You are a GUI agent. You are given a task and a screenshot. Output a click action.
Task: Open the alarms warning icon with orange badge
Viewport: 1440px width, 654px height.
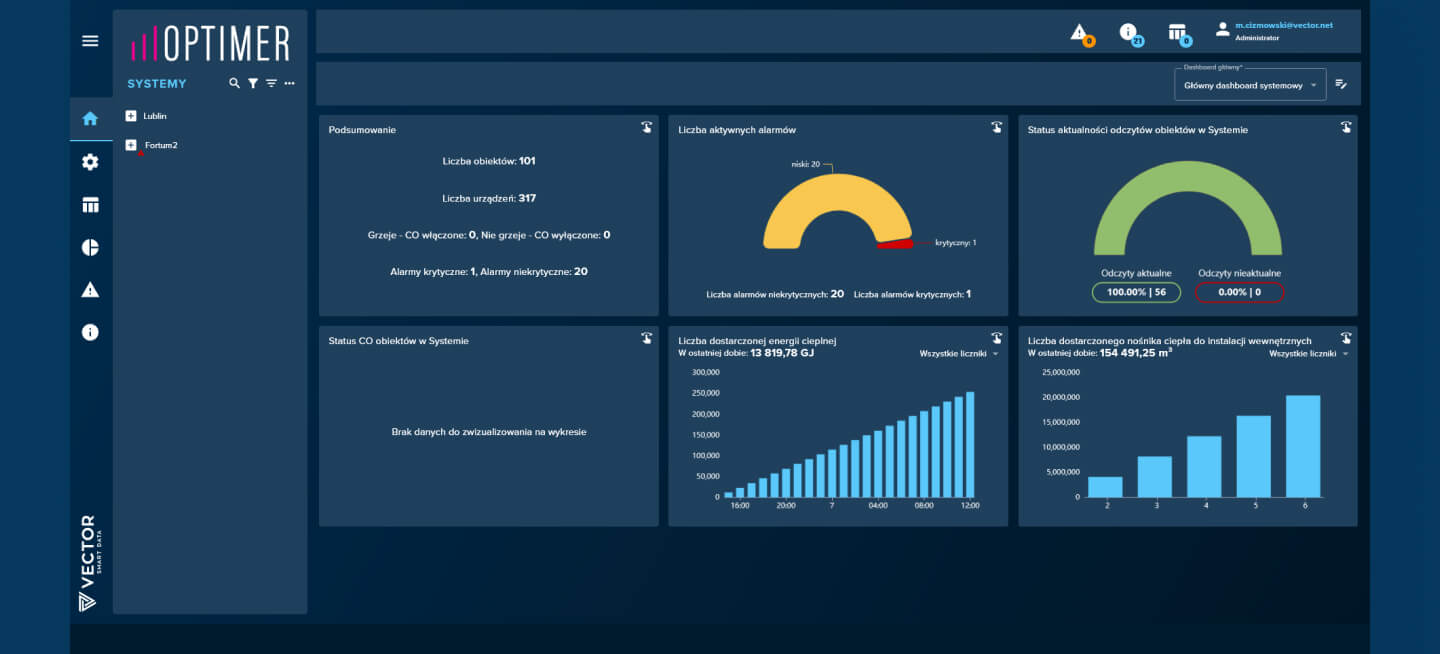(1079, 32)
